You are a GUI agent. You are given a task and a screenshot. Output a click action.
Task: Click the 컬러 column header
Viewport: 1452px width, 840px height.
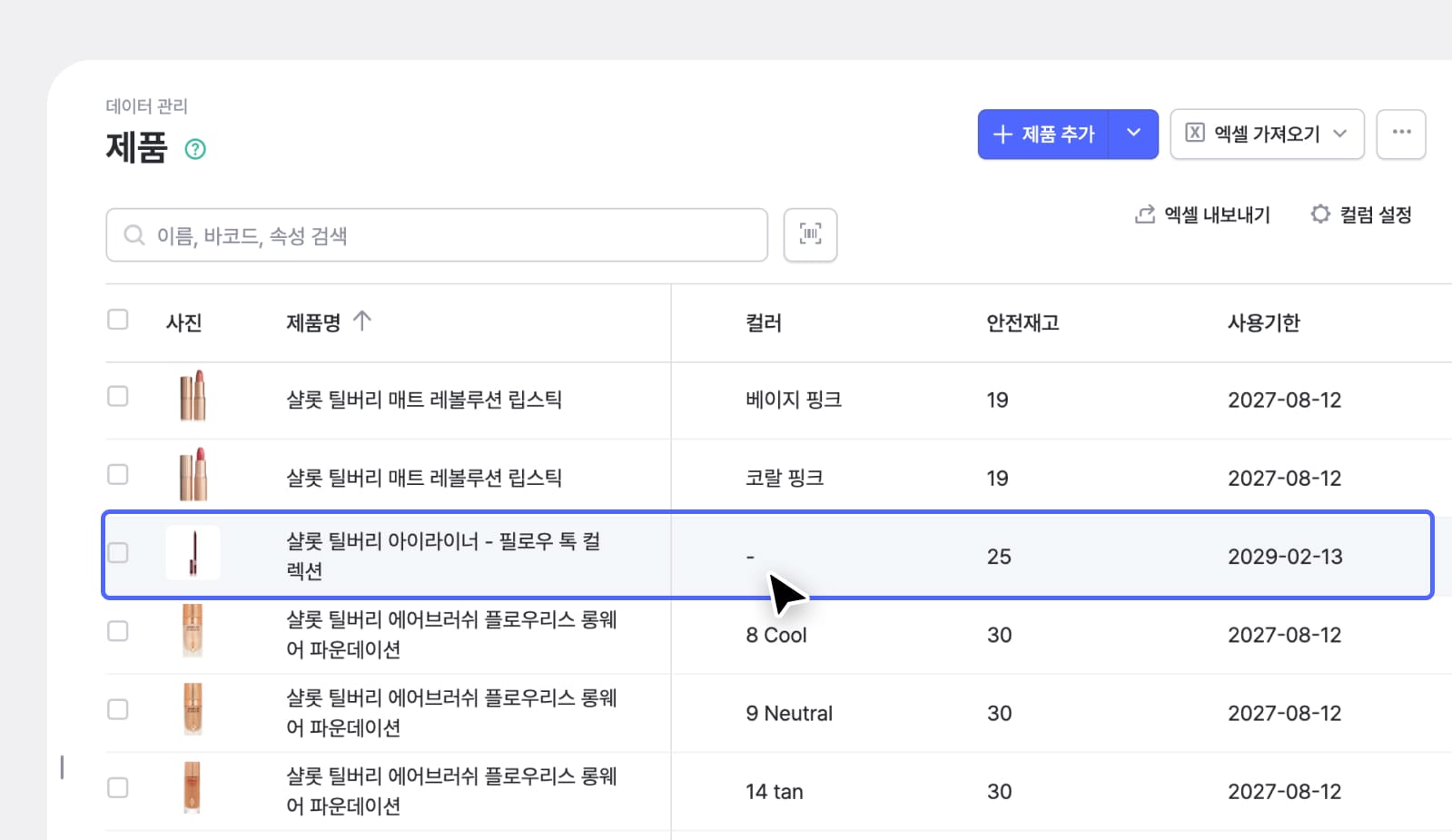click(x=764, y=322)
